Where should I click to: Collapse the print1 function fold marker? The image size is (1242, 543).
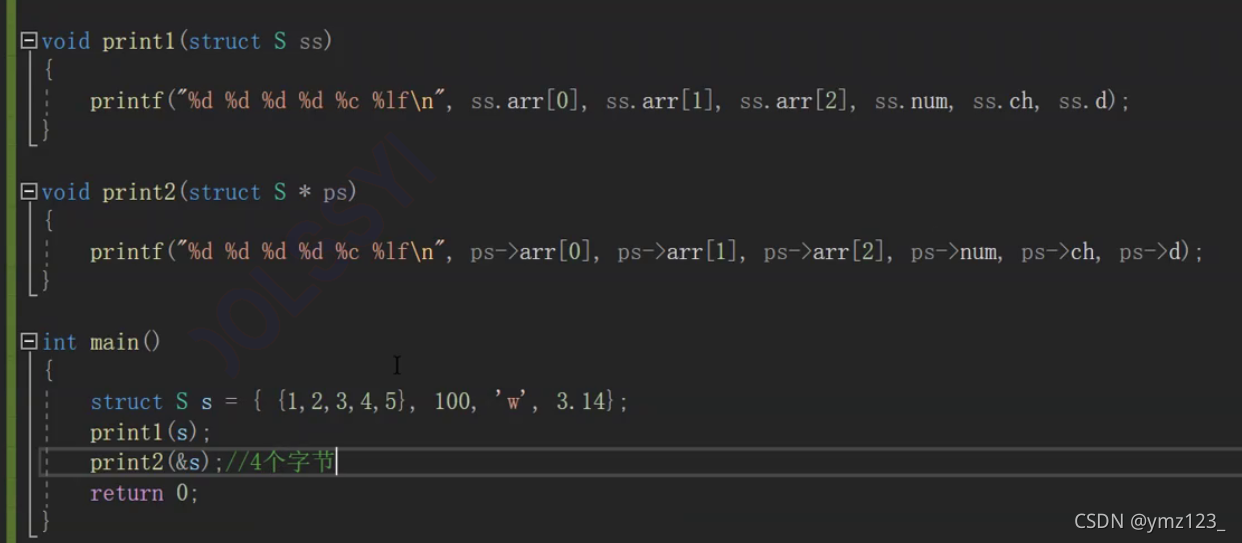29,41
